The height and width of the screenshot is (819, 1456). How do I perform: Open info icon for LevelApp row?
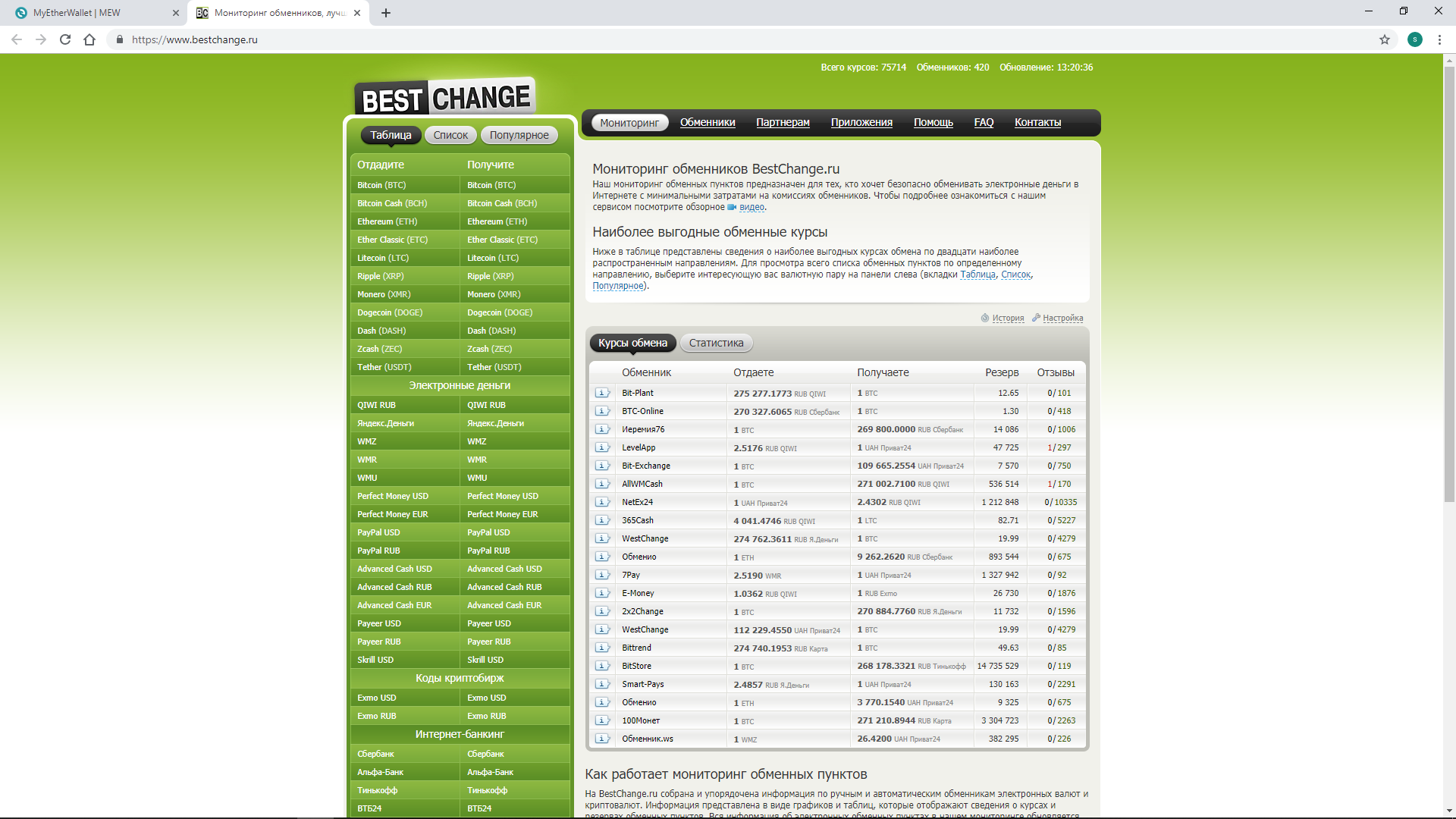click(x=603, y=447)
